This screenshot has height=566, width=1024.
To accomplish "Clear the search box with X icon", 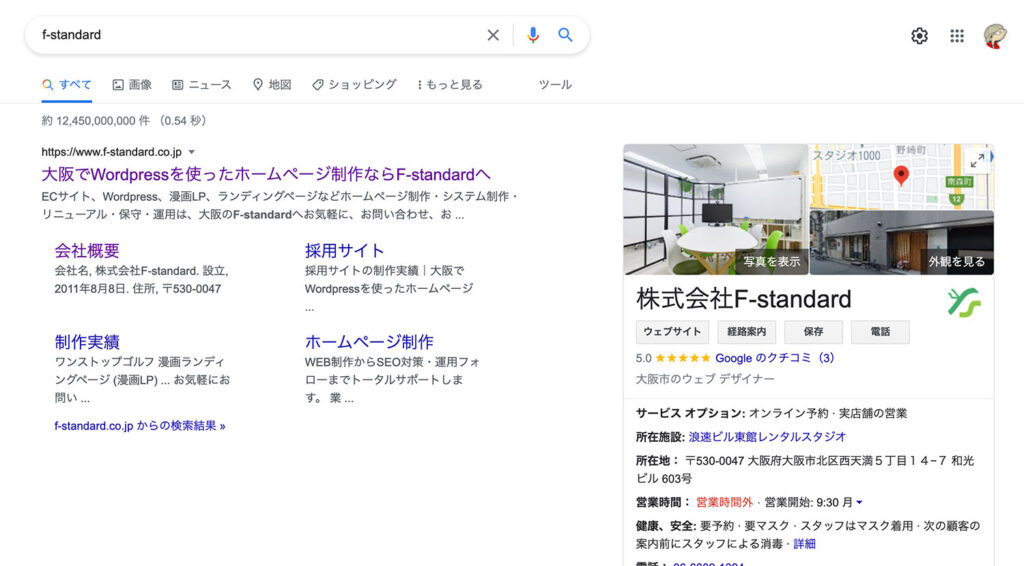I will pos(493,35).
